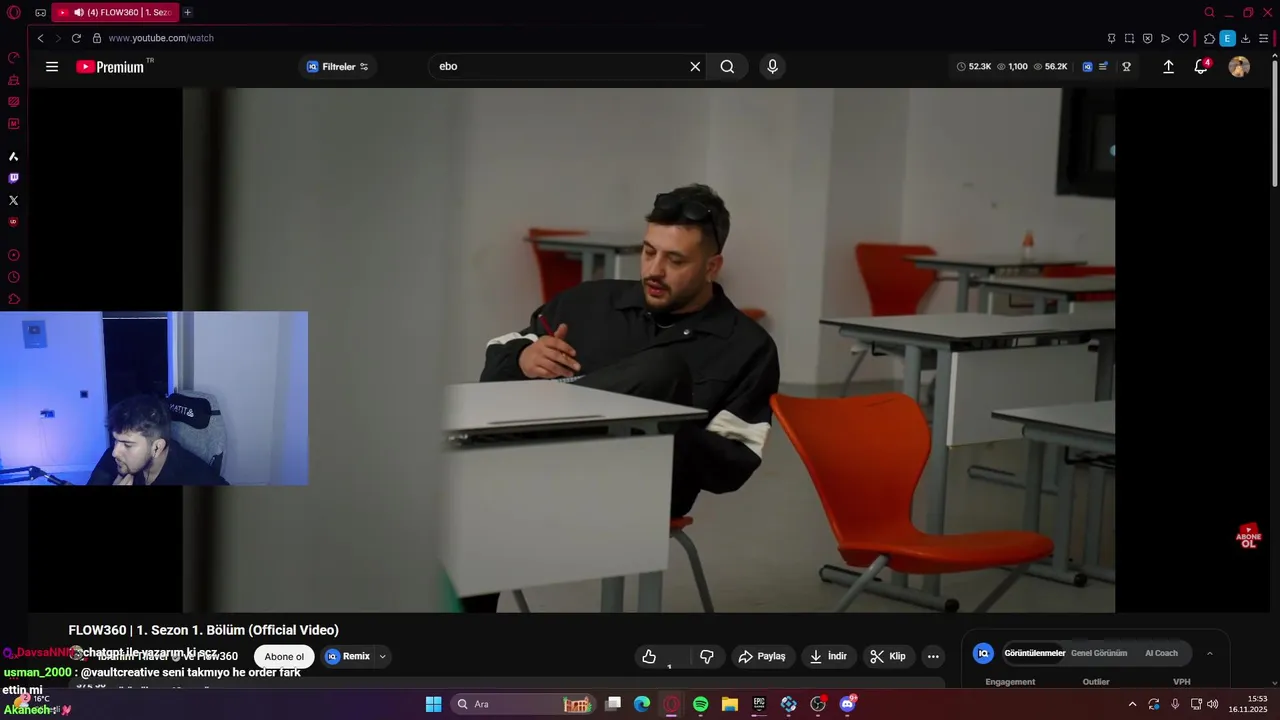Open YouTube notifications bell

pyautogui.click(x=1201, y=67)
